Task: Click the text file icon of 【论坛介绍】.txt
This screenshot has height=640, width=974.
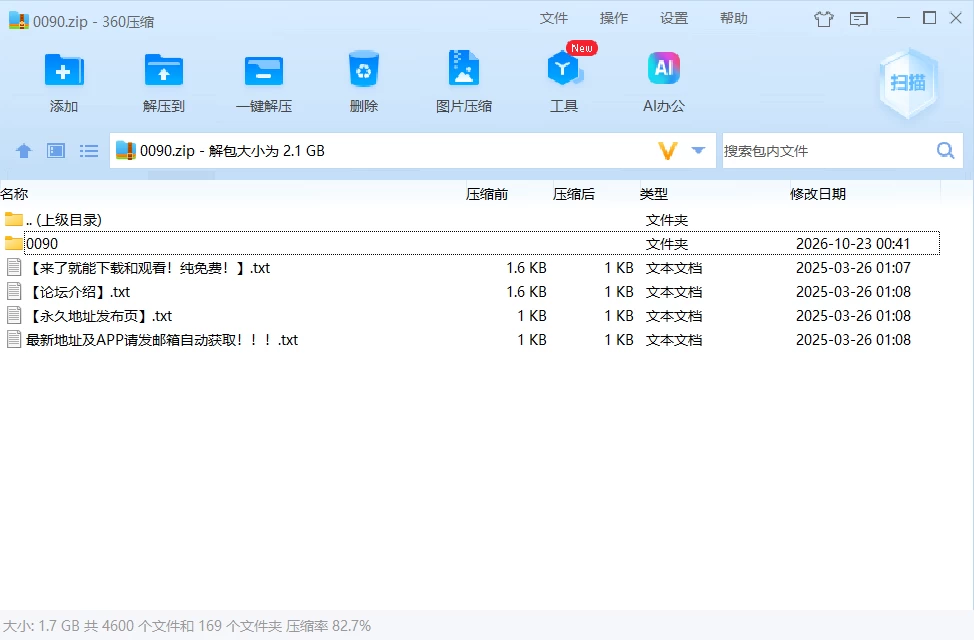Action: click(14, 291)
